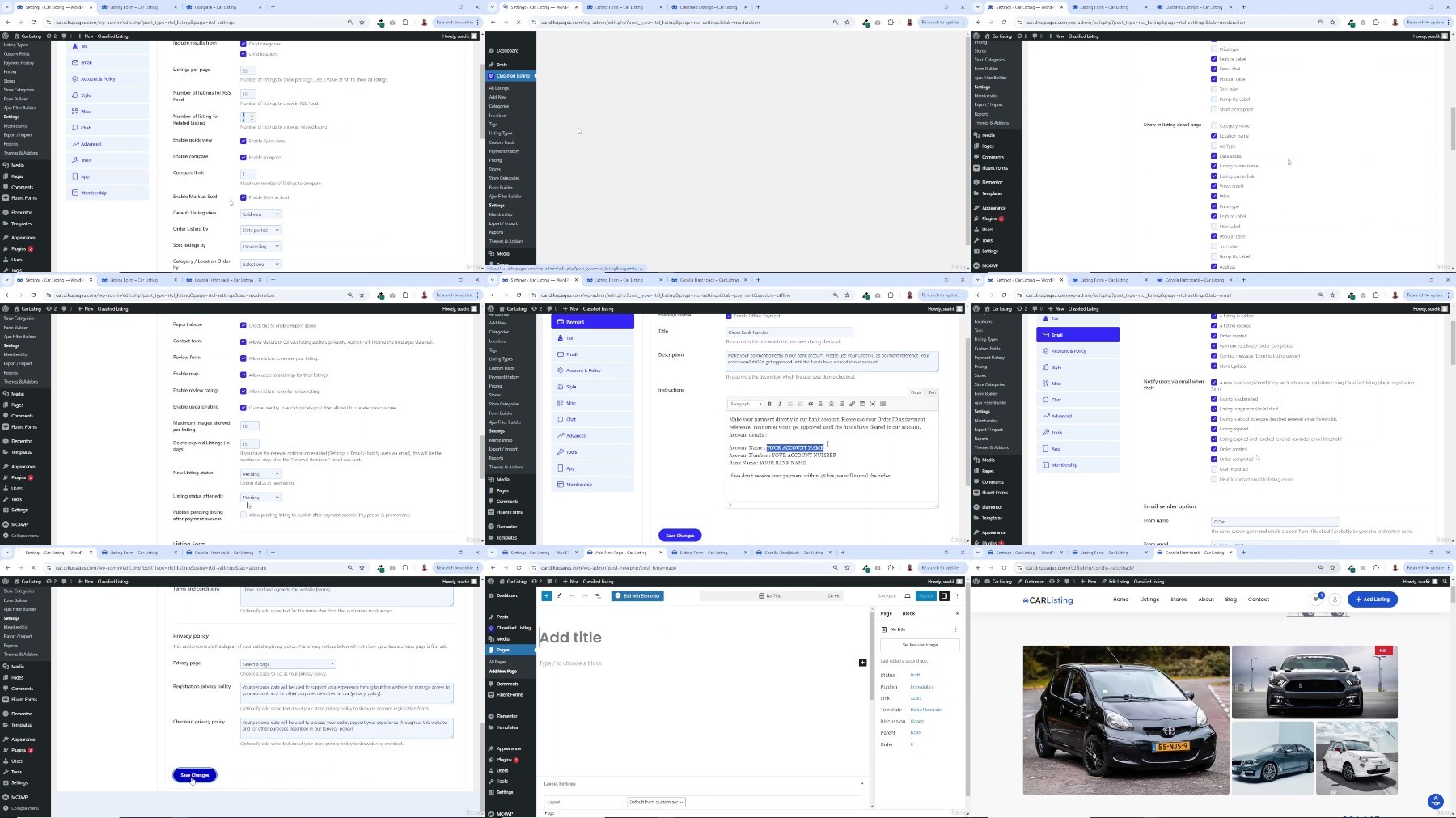
Task: Check the "Category name" checkbox in listing detail options
Action: pyautogui.click(x=1213, y=125)
